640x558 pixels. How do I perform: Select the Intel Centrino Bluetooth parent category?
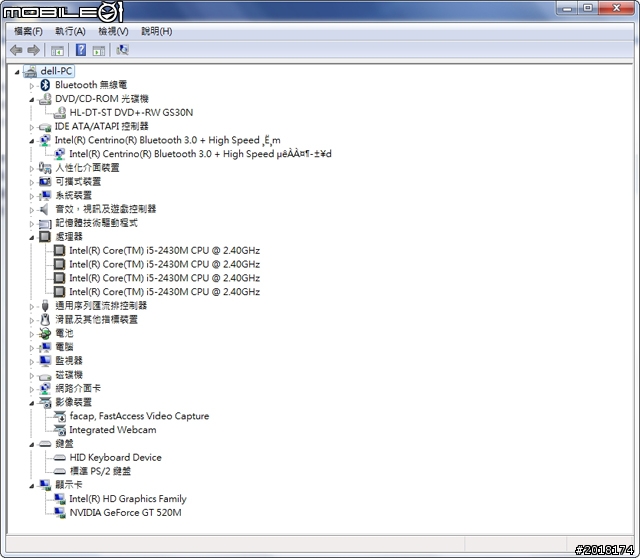tap(168, 140)
